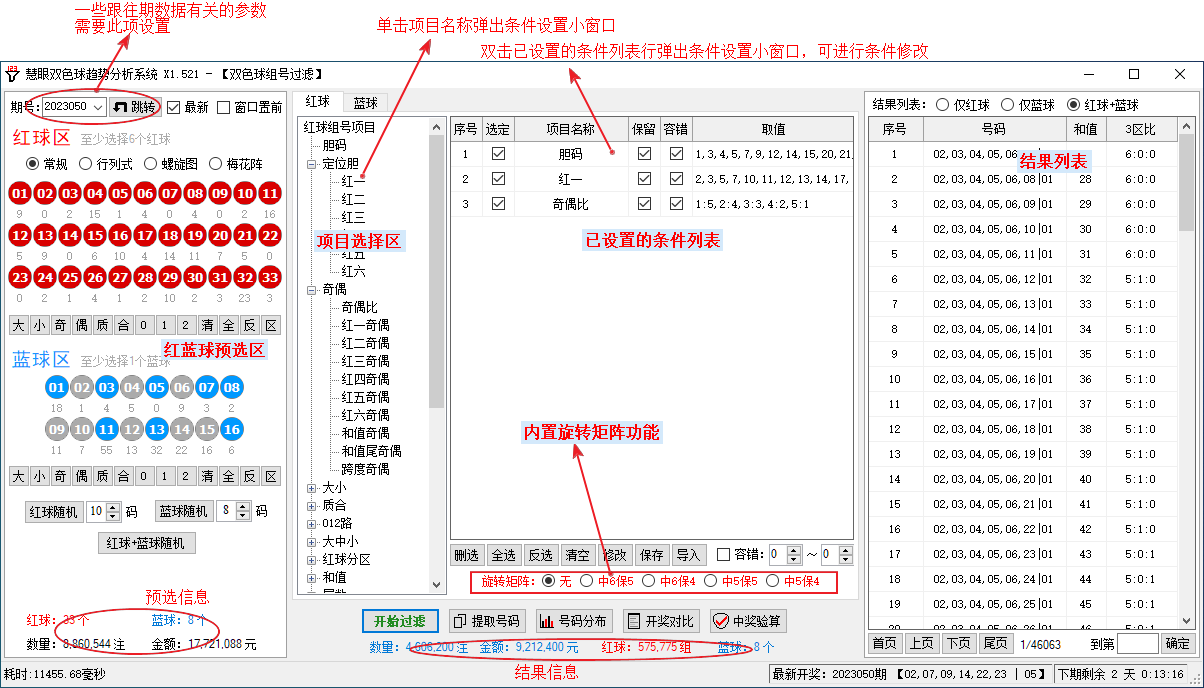Click the 提取号码 extract numbers button
This screenshot has width=1204, height=688.
point(487,621)
